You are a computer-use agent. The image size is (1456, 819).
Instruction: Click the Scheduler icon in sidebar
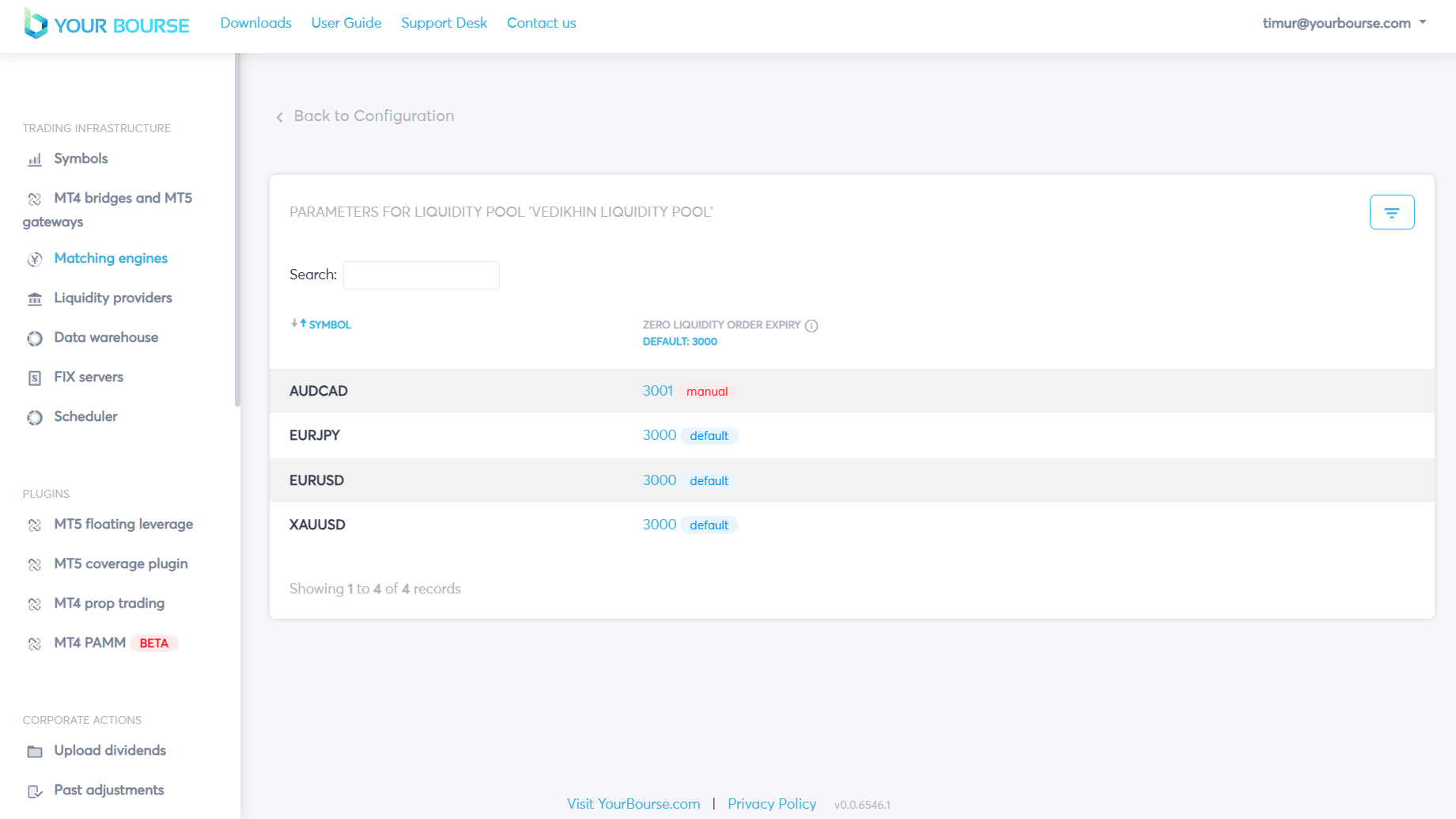coord(35,418)
